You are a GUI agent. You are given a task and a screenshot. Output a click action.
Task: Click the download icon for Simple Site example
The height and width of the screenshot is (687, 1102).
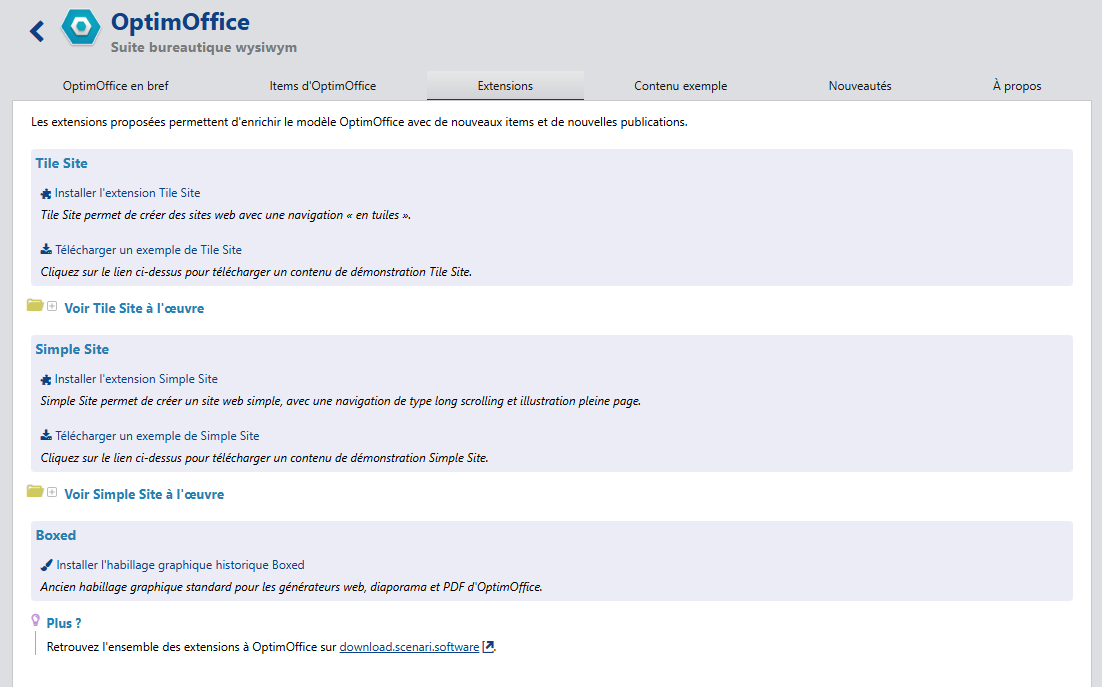[46, 436]
